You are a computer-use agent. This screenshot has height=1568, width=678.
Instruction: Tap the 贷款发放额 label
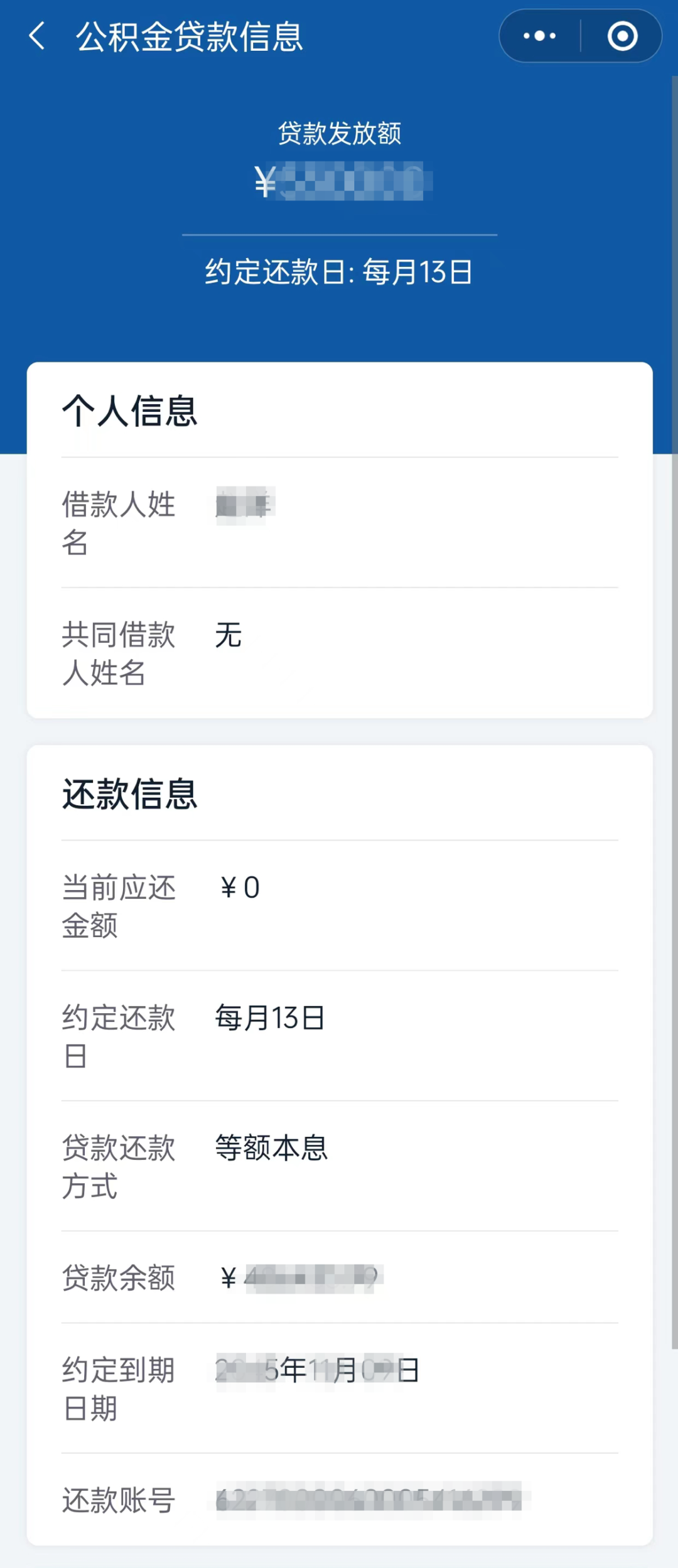[339, 133]
